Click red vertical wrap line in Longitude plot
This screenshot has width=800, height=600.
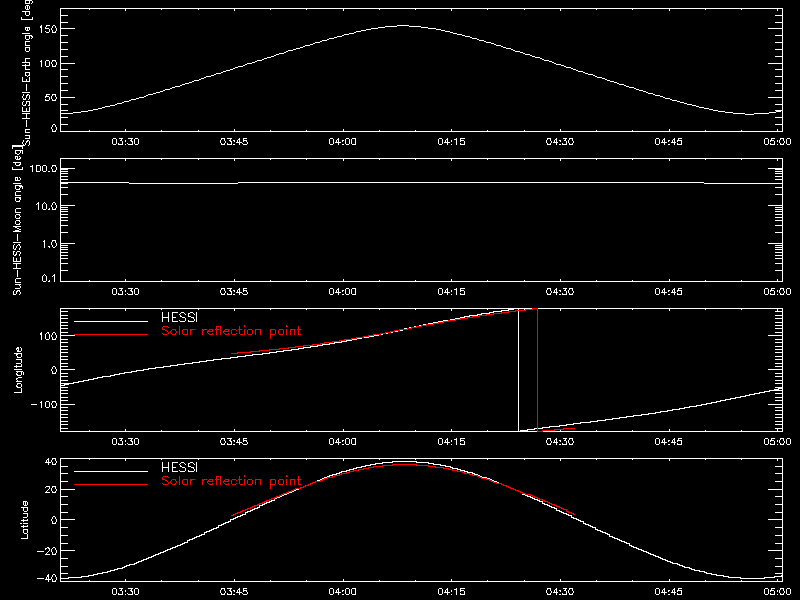click(537, 370)
